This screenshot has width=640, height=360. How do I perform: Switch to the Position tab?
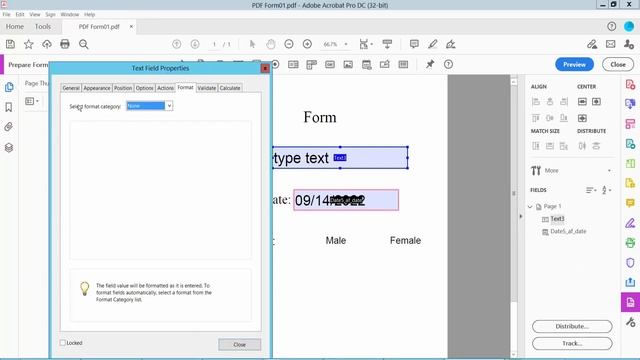click(123, 88)
